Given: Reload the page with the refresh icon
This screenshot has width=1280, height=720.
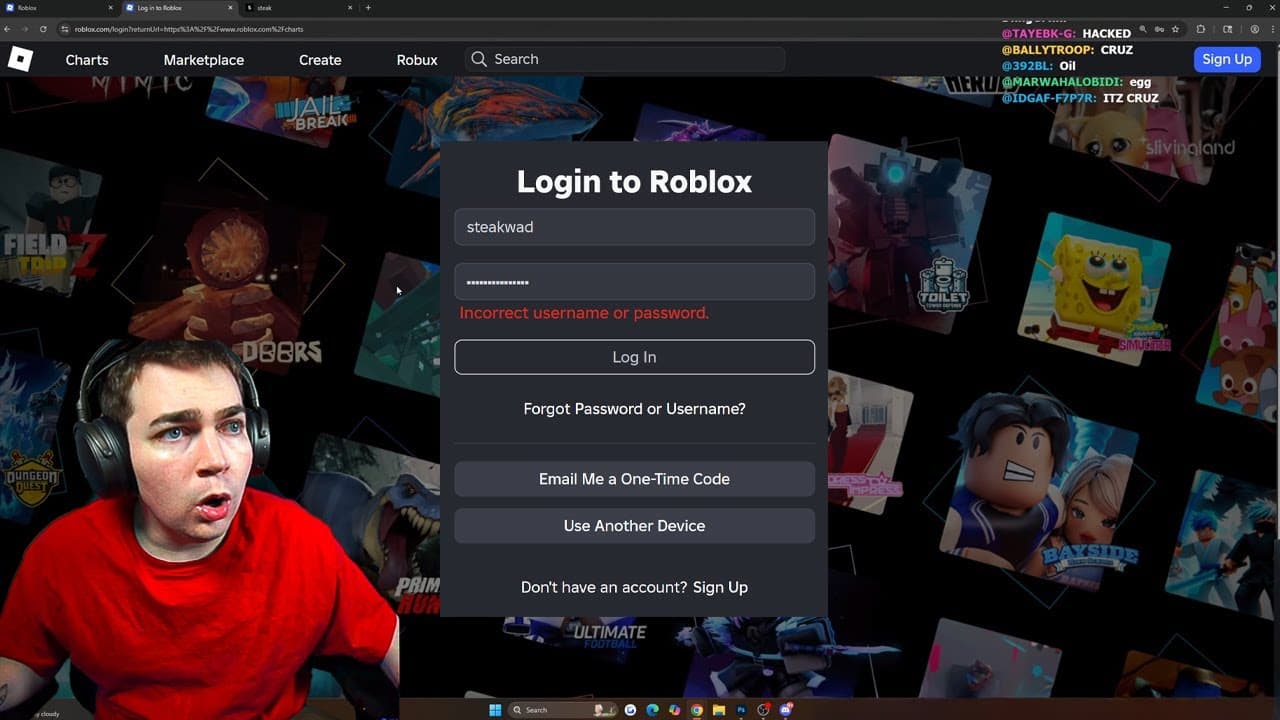Looking at the screenshot, I should [x=43, y=29].
